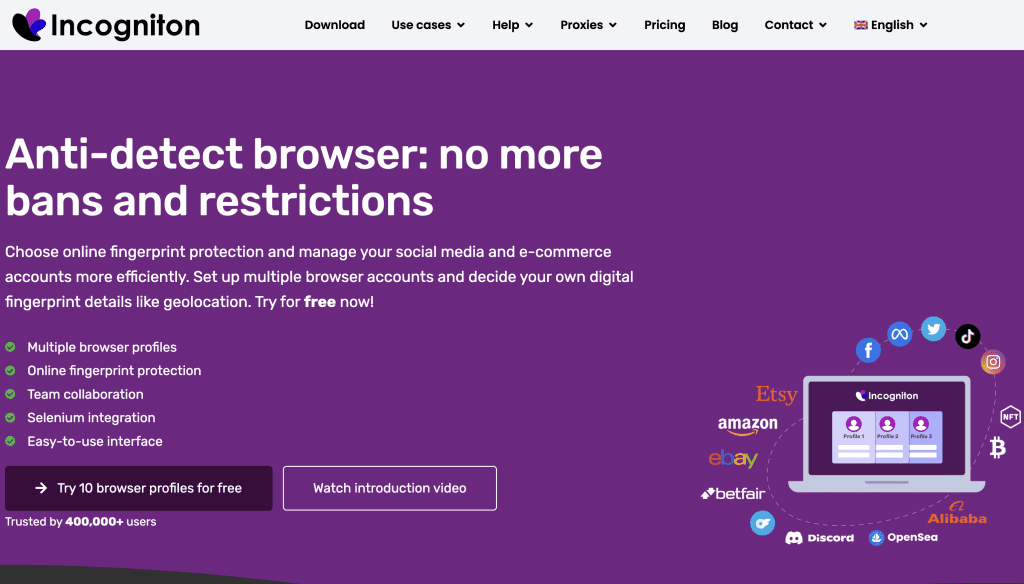Open the Proxies dropdown

pos(588,25)
